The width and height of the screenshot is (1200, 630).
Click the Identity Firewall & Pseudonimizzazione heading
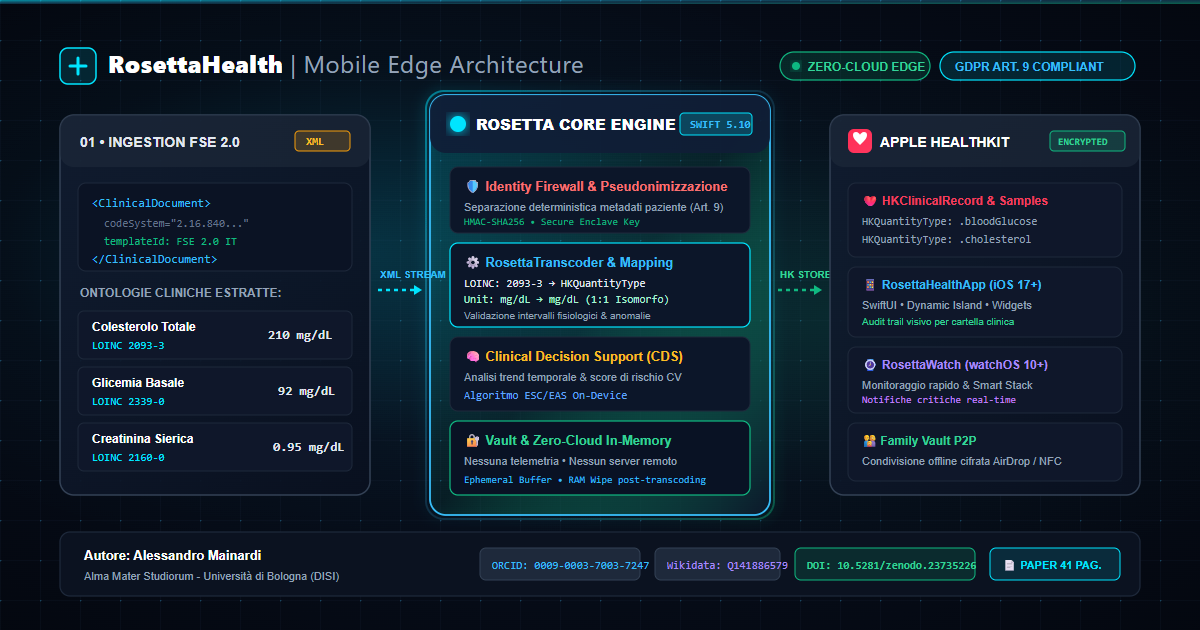pyautogui.click(x=606, y=187)
